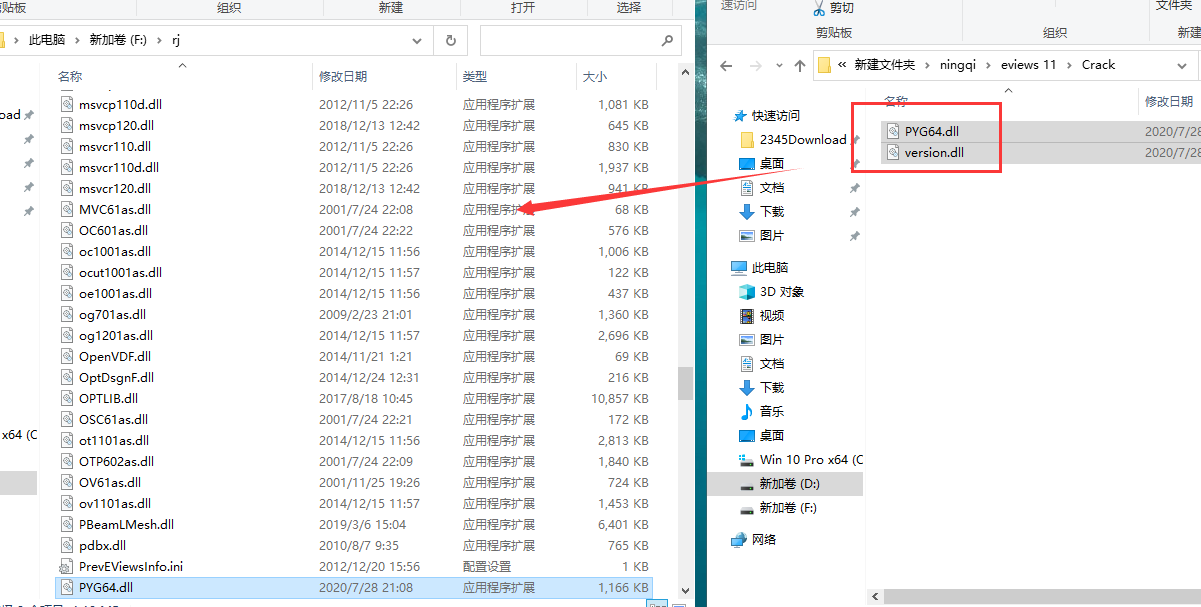The image size is (1201, 607).
Task: Click the Cut scissors icon in ribbon
Action: point(819,9)
